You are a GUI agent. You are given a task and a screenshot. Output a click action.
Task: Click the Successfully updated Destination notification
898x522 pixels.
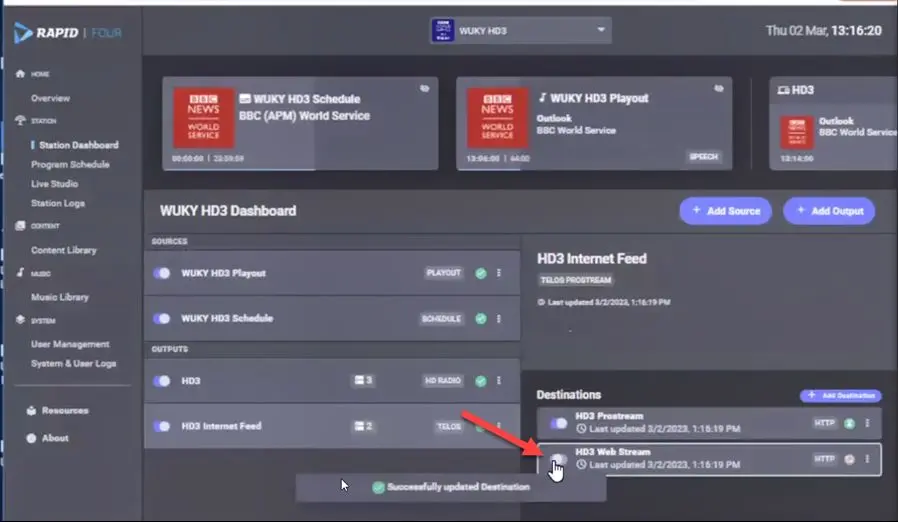pyautogui.click(x=451, y=487)
